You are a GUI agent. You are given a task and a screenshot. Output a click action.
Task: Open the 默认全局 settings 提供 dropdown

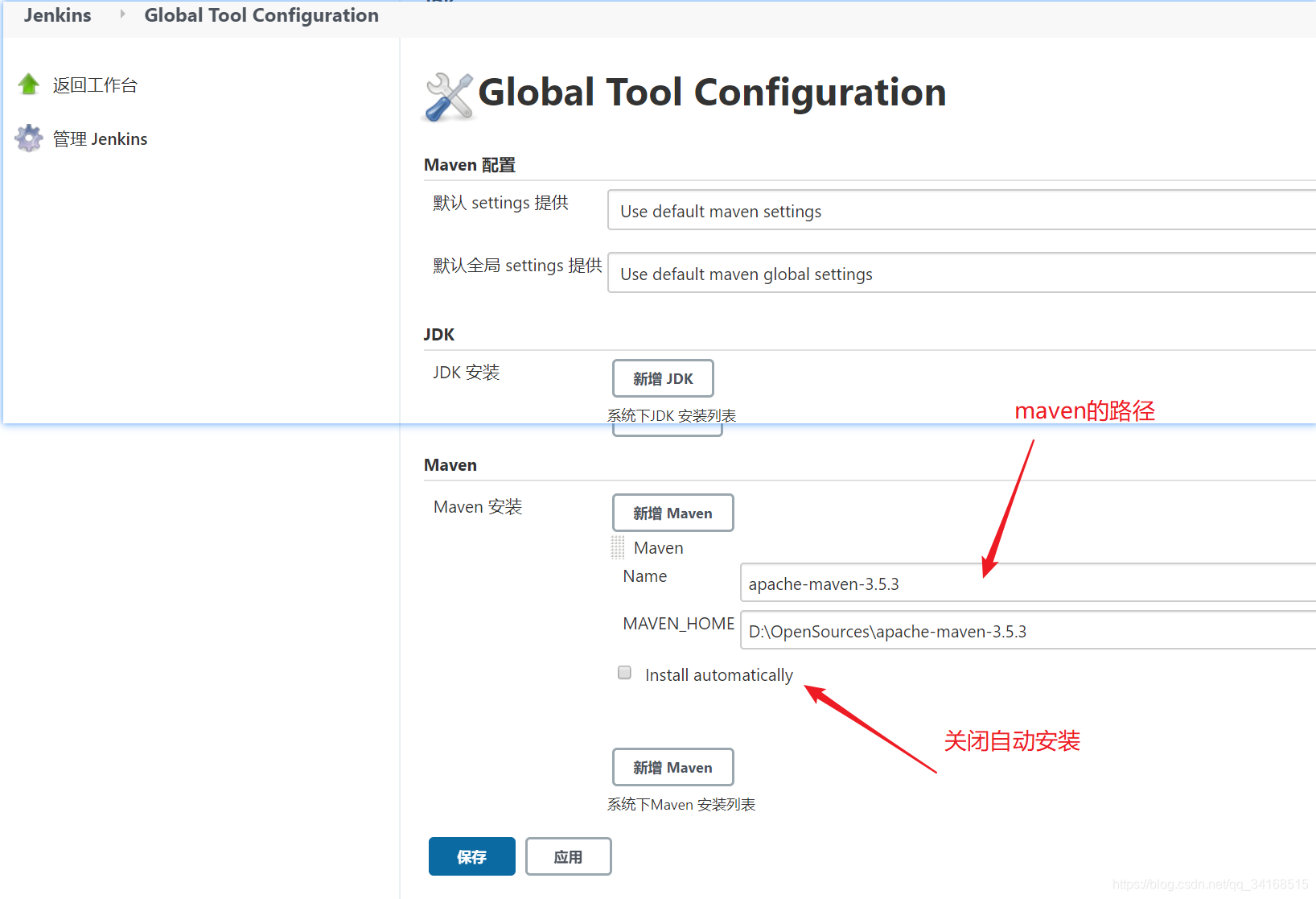click(961, 274)
